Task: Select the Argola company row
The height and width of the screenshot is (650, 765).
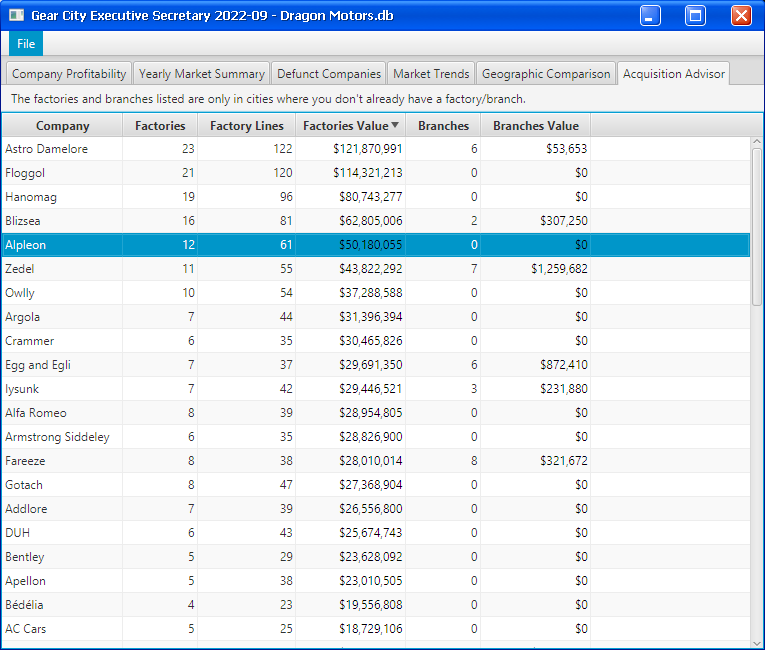Action: click(376, 317)
